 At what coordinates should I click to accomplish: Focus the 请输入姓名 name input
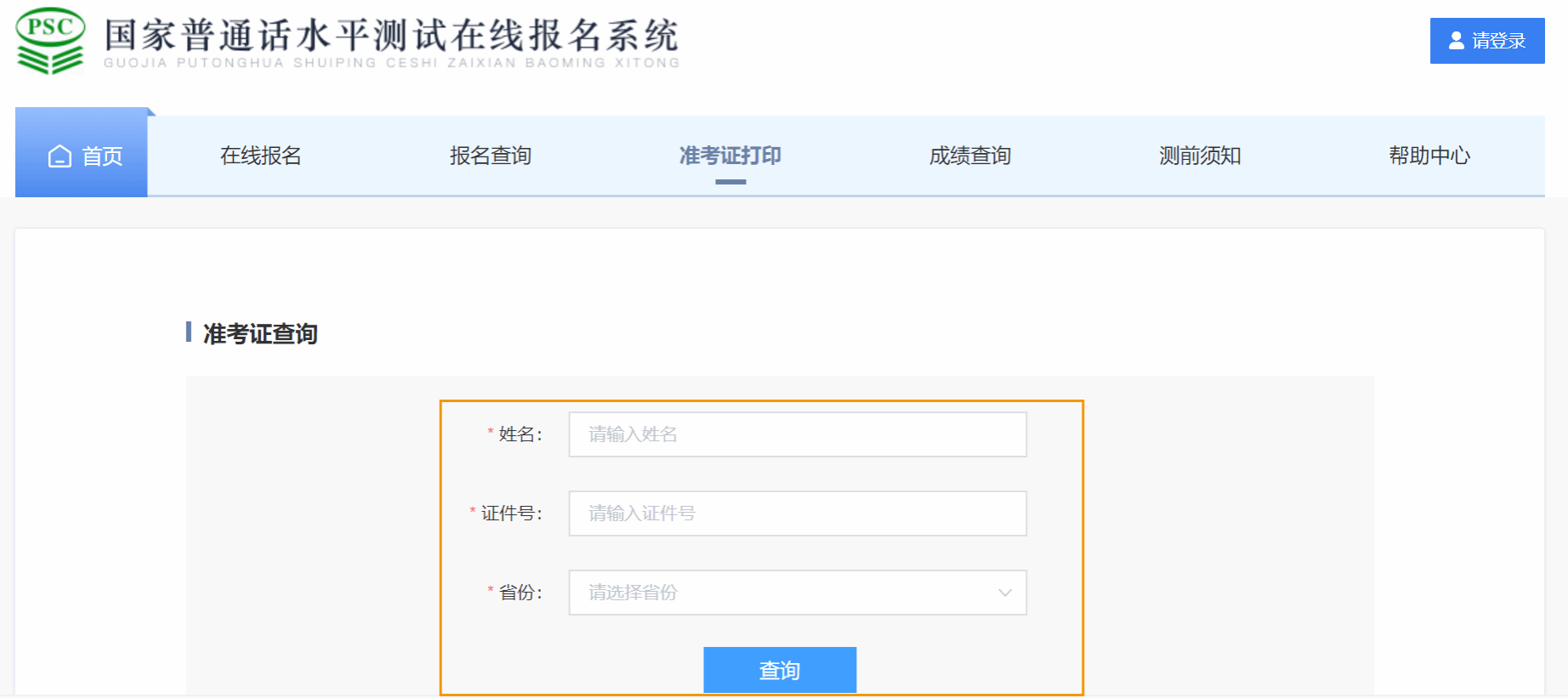tap(797, 434)
